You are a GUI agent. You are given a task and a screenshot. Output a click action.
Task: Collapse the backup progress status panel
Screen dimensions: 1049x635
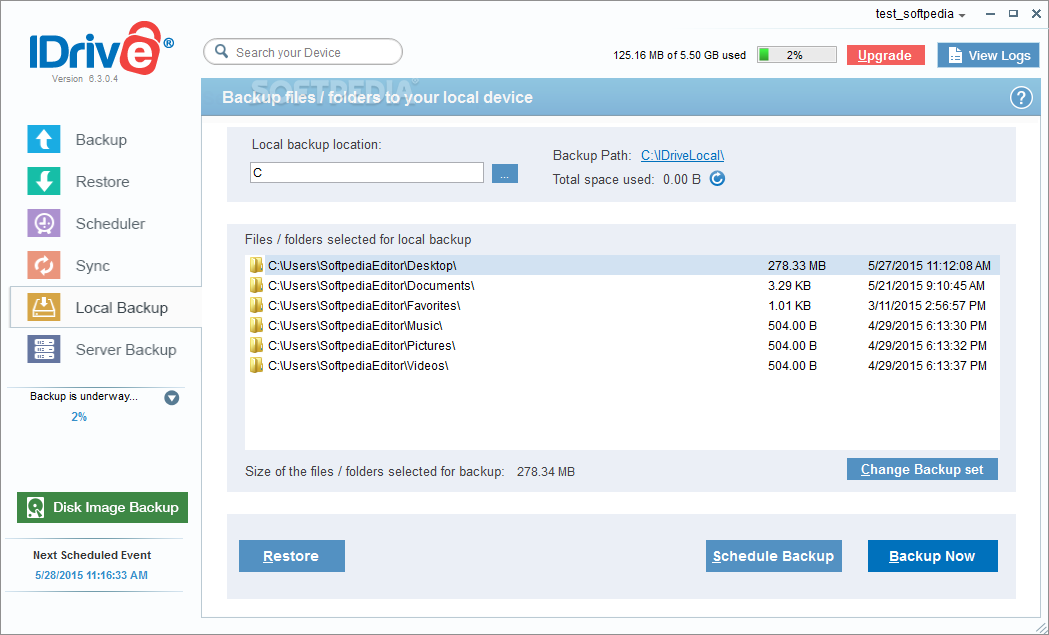171,397
